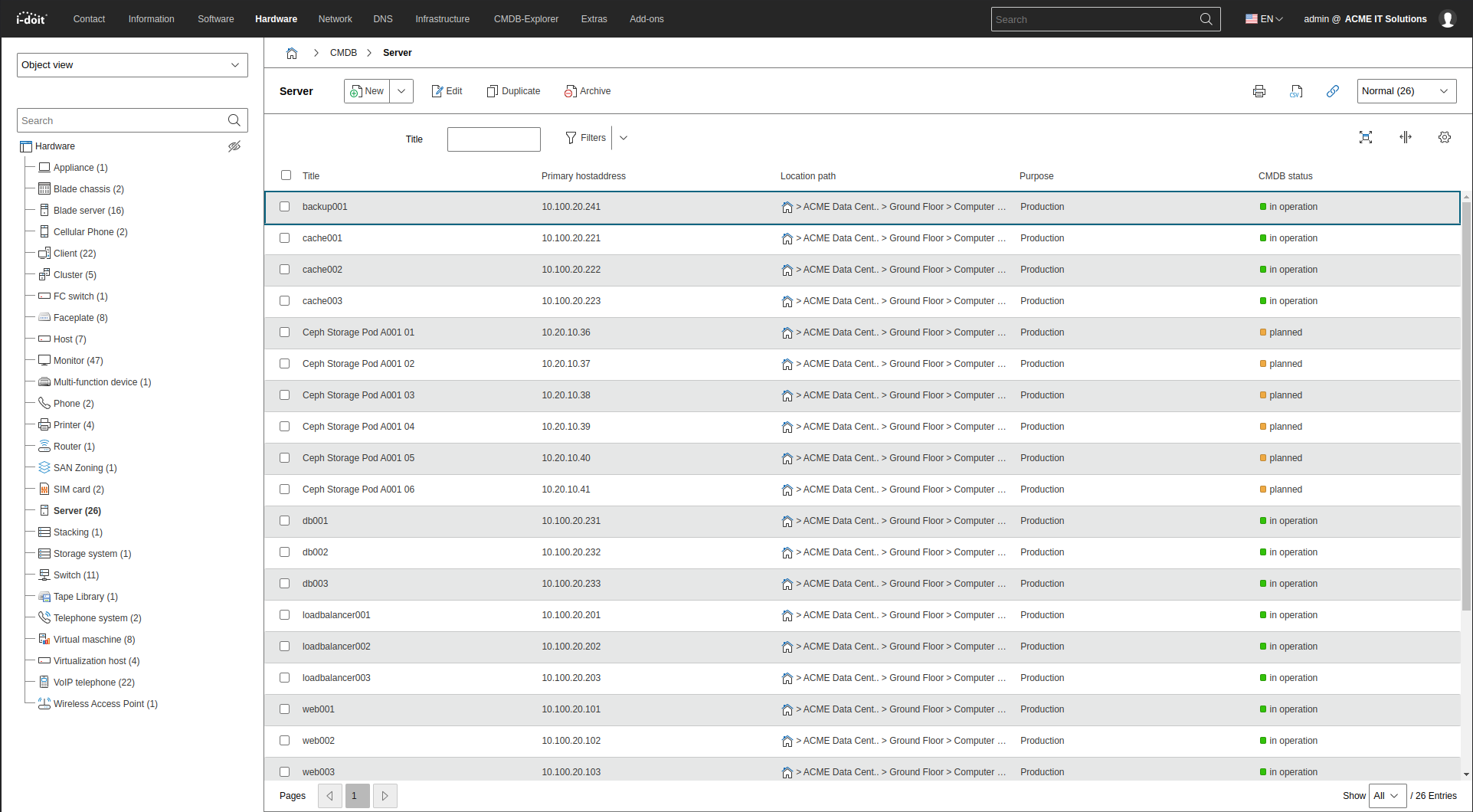
Task: Check the web002 row checkbox
Action: pyautogui.click(x=285, y=741)
